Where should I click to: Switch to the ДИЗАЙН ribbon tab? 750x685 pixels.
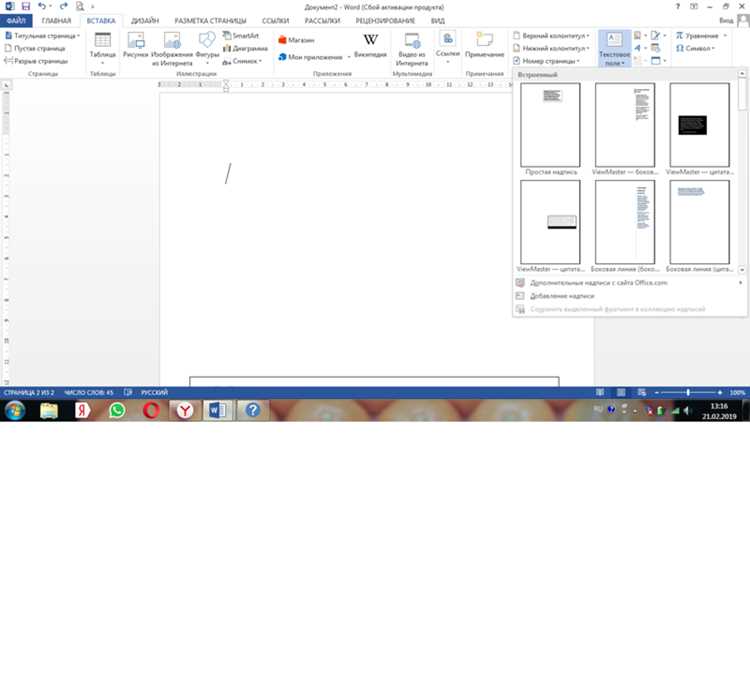click(x=145, y=21)
